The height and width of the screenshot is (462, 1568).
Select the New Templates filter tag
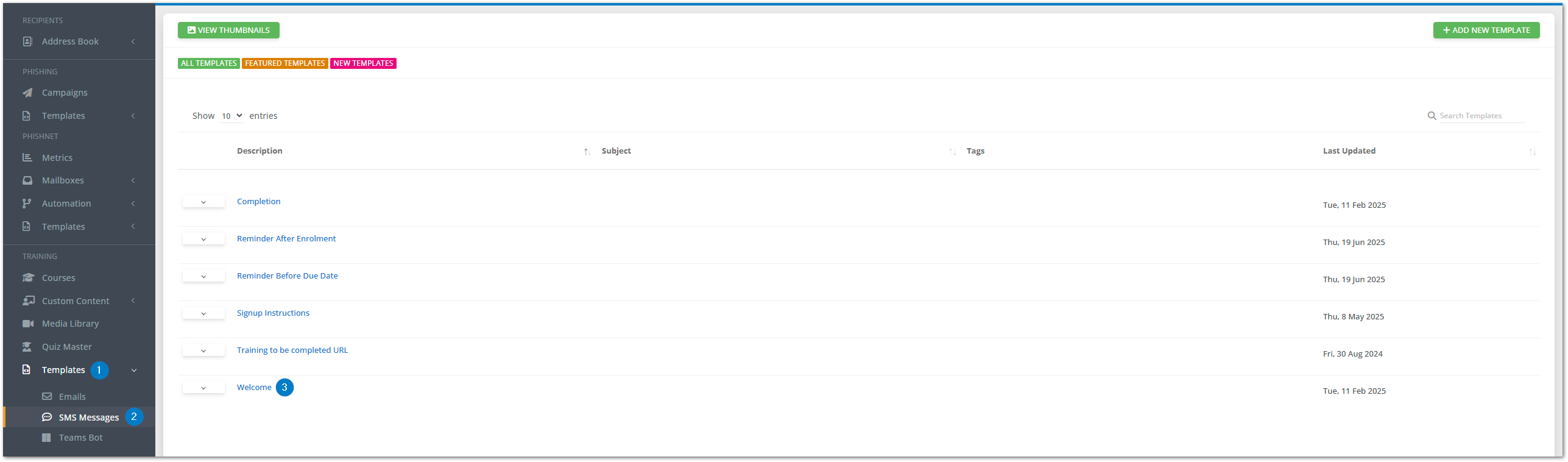(363, 63)
